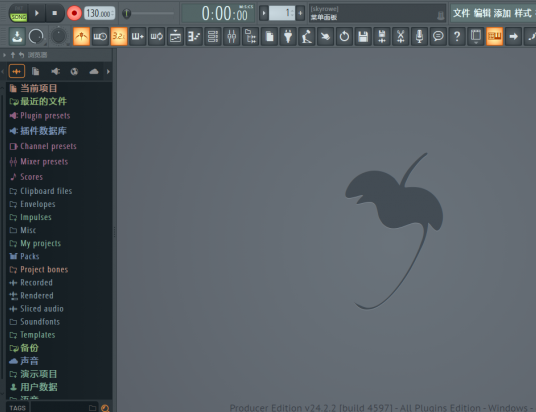Open audio editor with the scissors icon
This screenshot has width=536, height=412.
tap(401, 36)
